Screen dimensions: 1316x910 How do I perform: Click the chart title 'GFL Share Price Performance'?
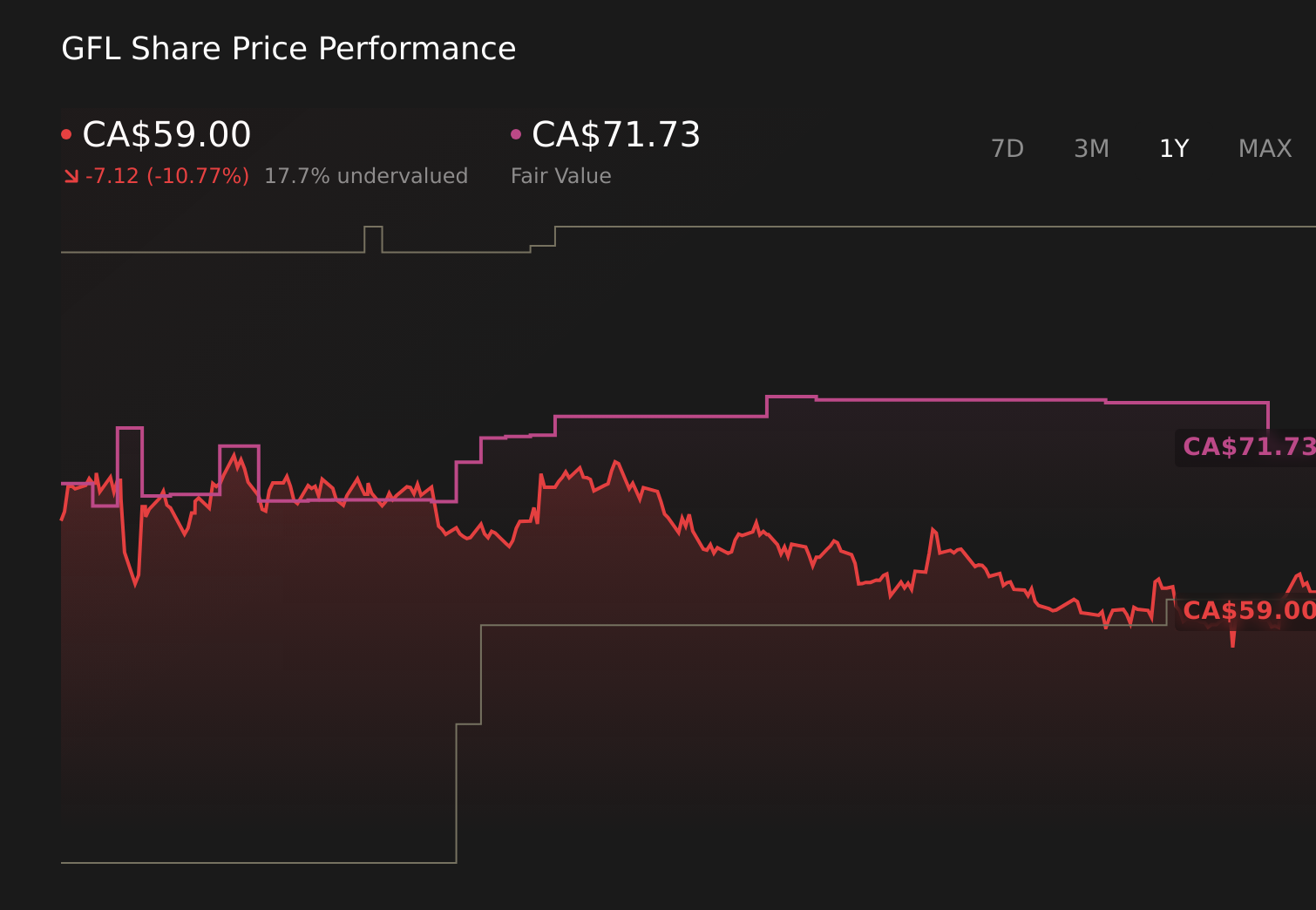click(288, 49)
